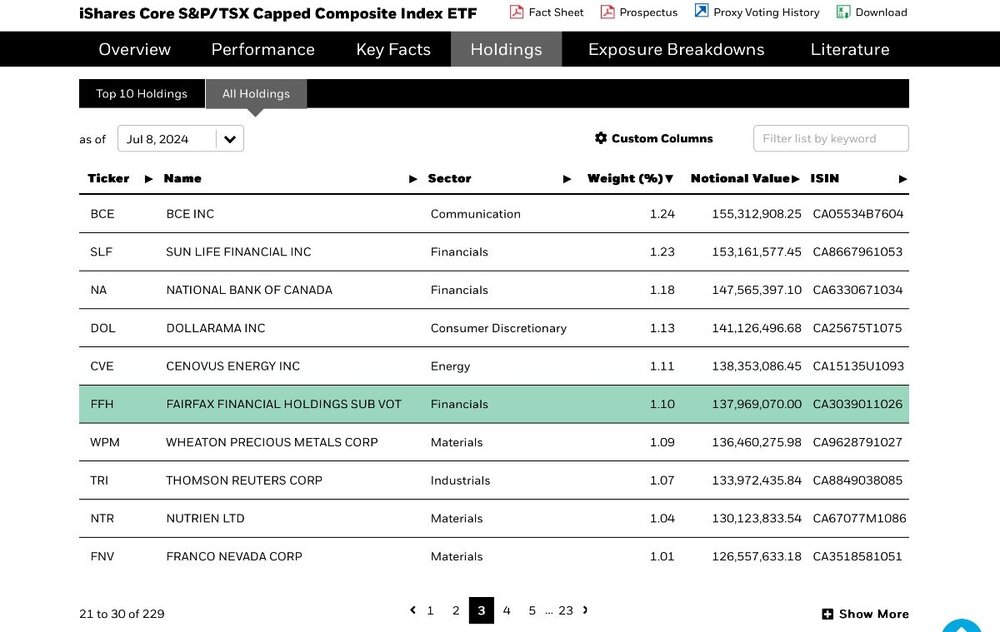
Task: Select the All Holdings sub-tab
Action: 256,94
